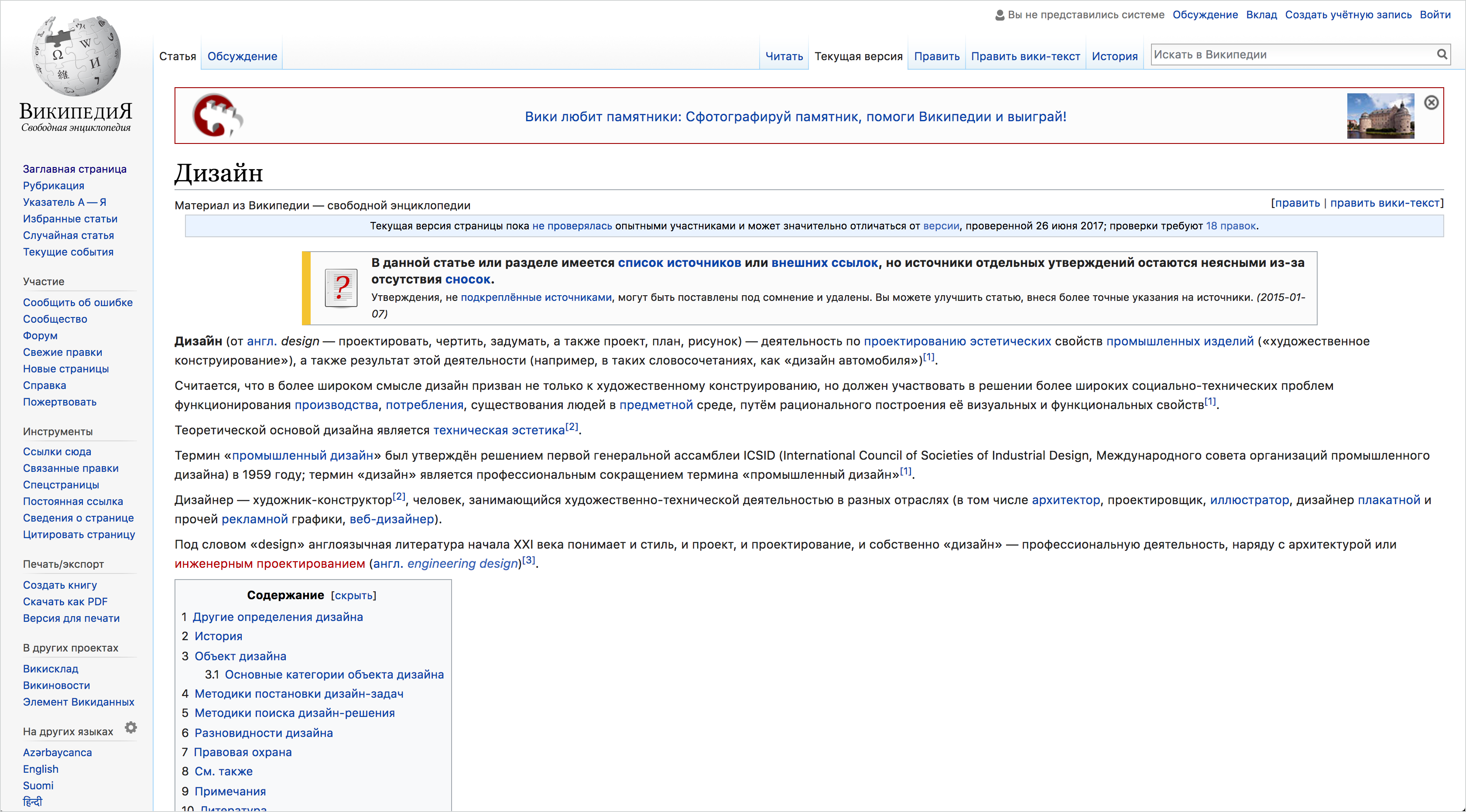
Task: Open Случайная статья link
Action: (69, 235)
